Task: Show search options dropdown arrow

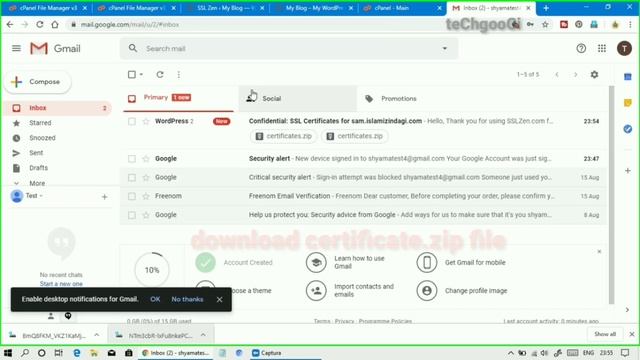Action: tap(444, 49)
